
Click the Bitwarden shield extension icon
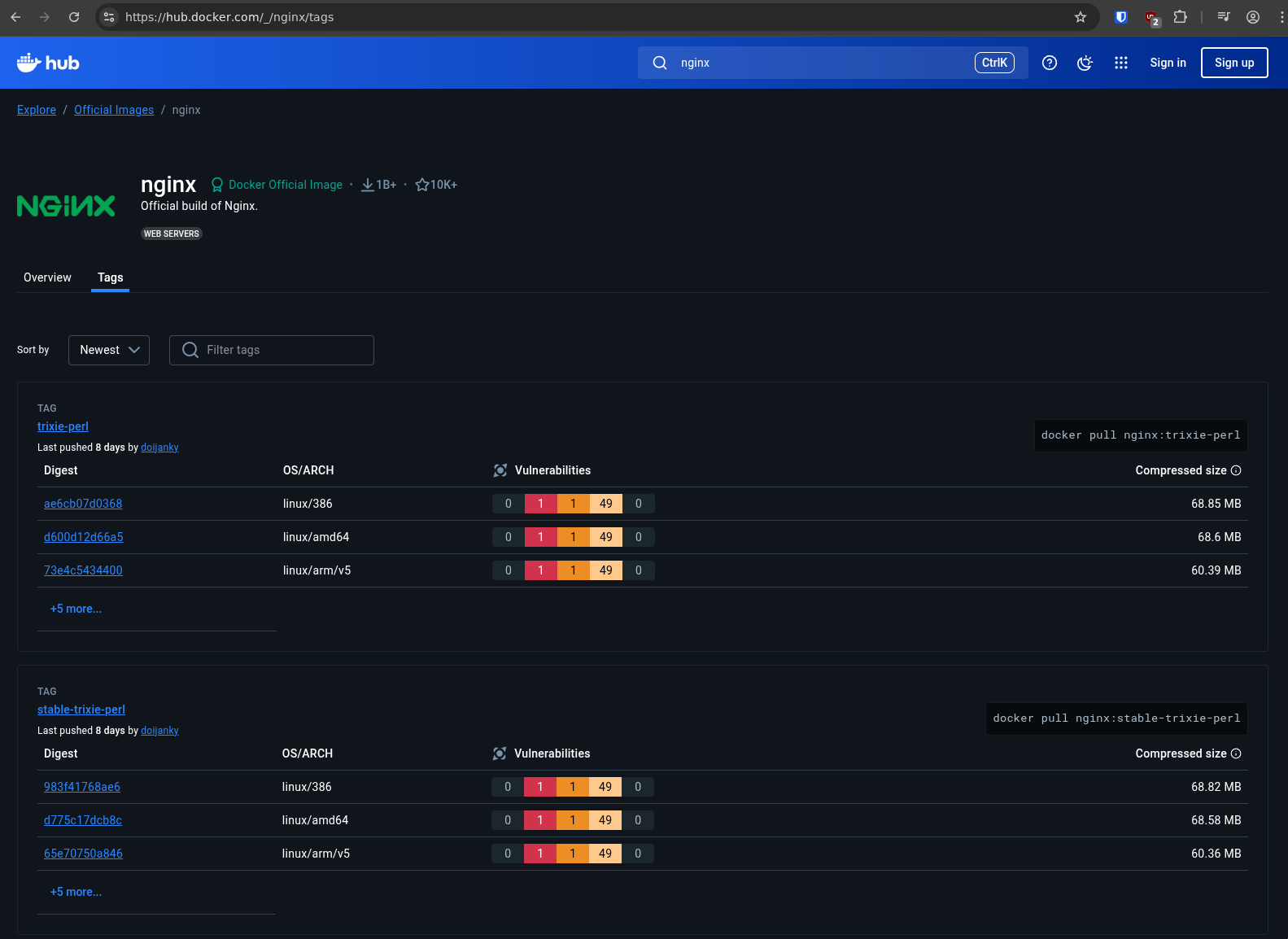[1120, 17]
